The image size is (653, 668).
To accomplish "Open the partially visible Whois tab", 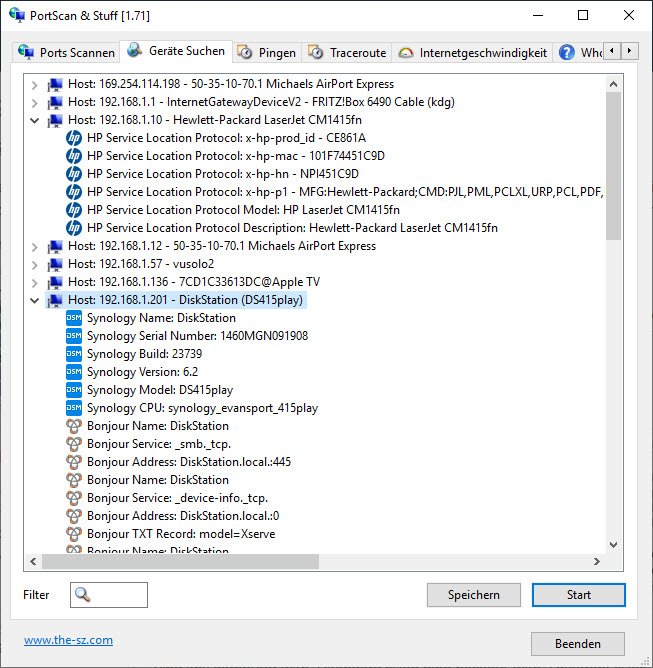I will pos(578,52).
